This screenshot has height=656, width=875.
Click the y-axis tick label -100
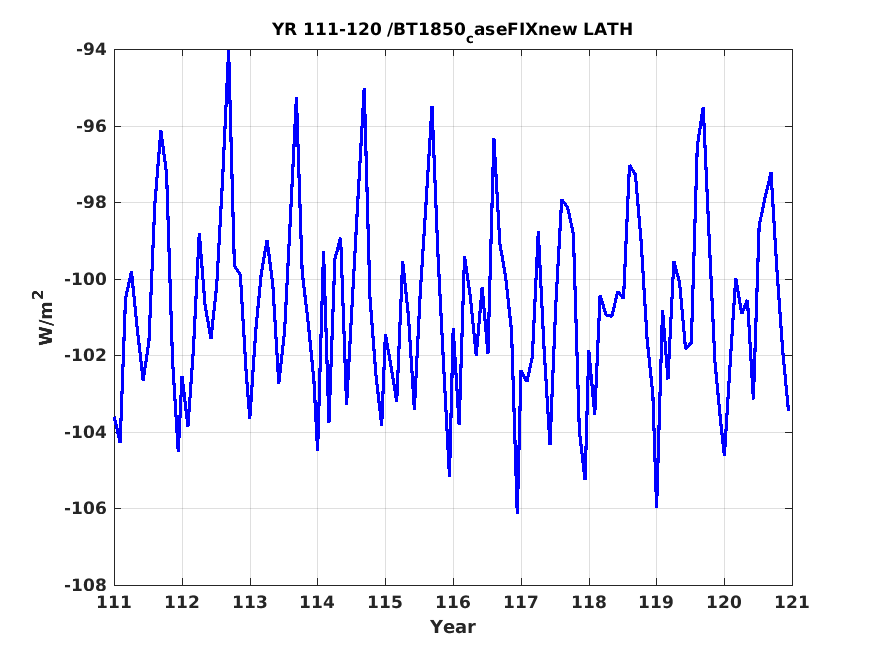(85, 279)
